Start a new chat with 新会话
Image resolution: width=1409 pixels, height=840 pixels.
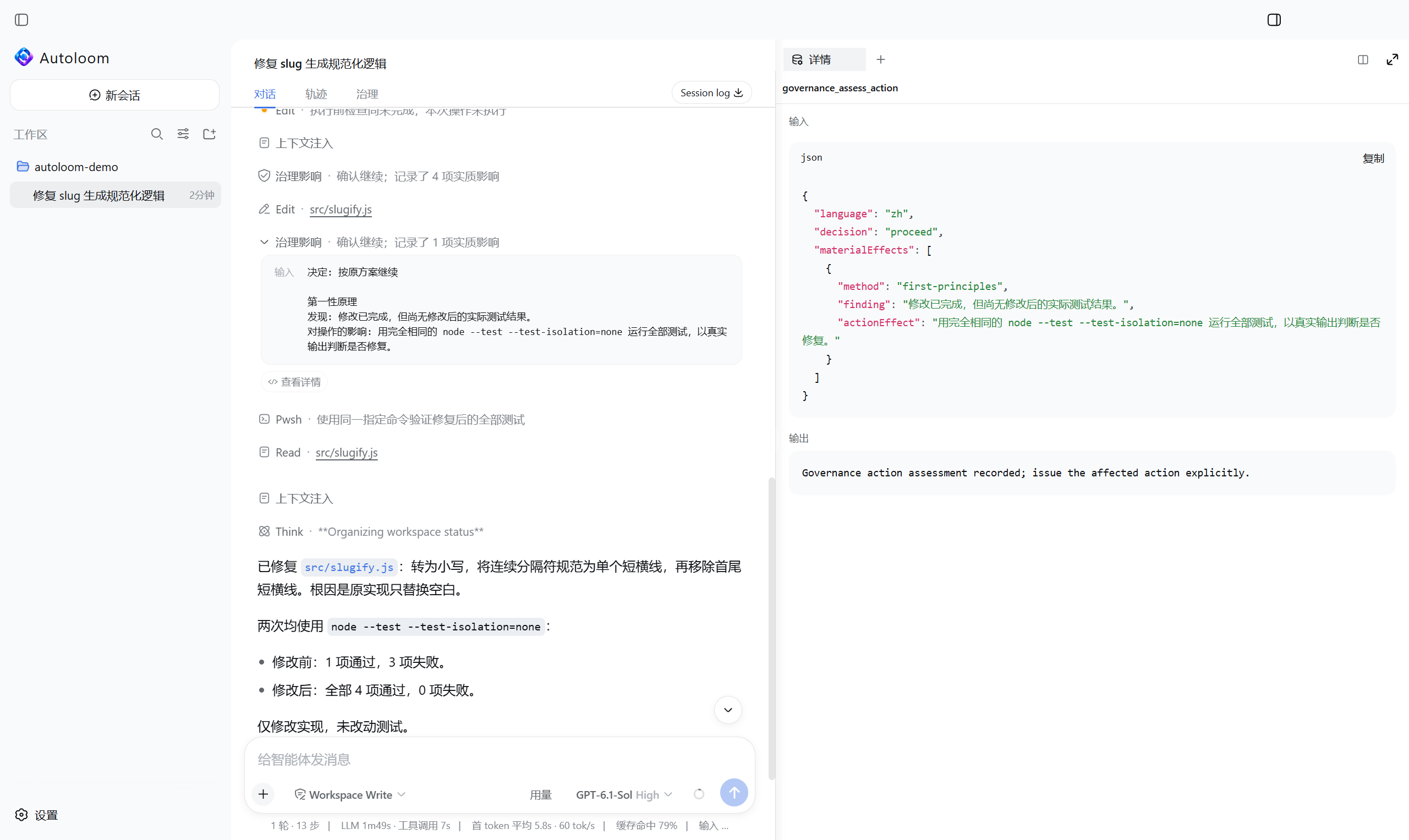[114, 95]
